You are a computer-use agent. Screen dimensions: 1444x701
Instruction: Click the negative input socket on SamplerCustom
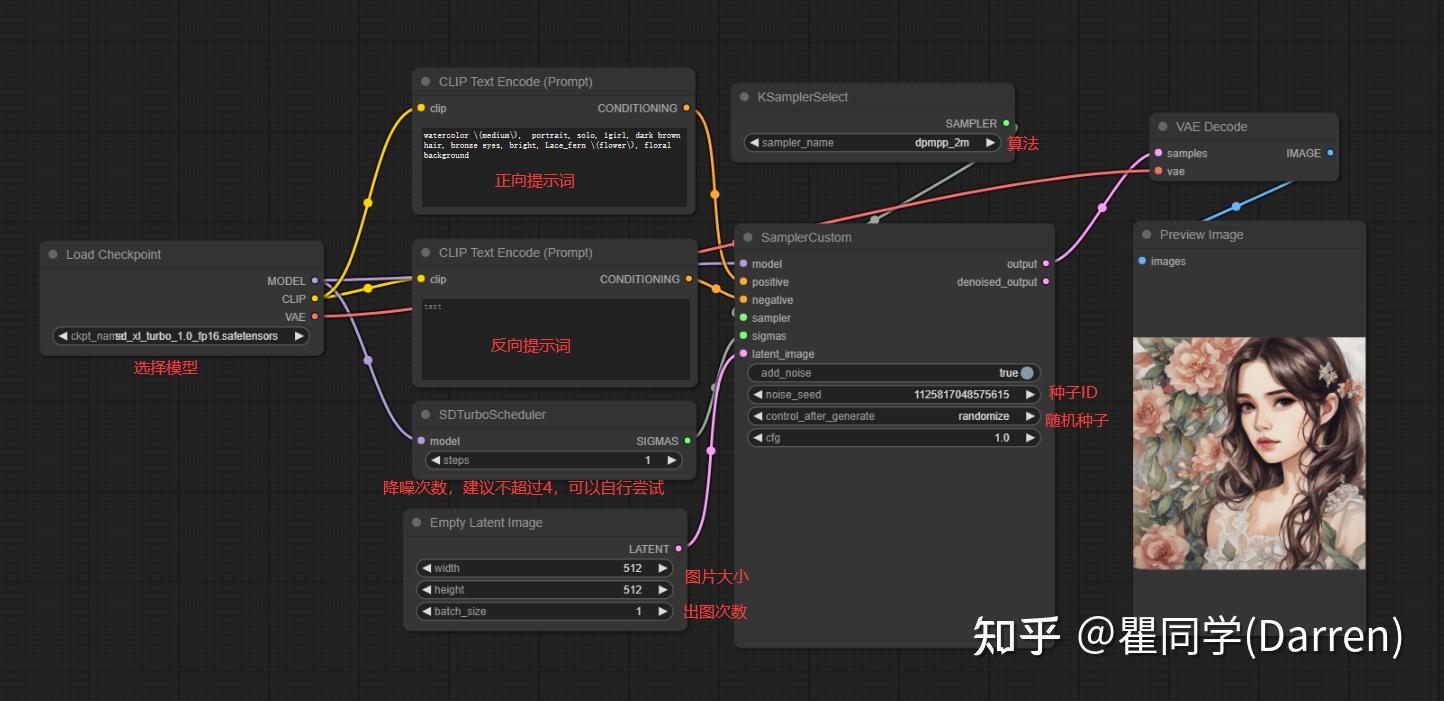[743, 300]
